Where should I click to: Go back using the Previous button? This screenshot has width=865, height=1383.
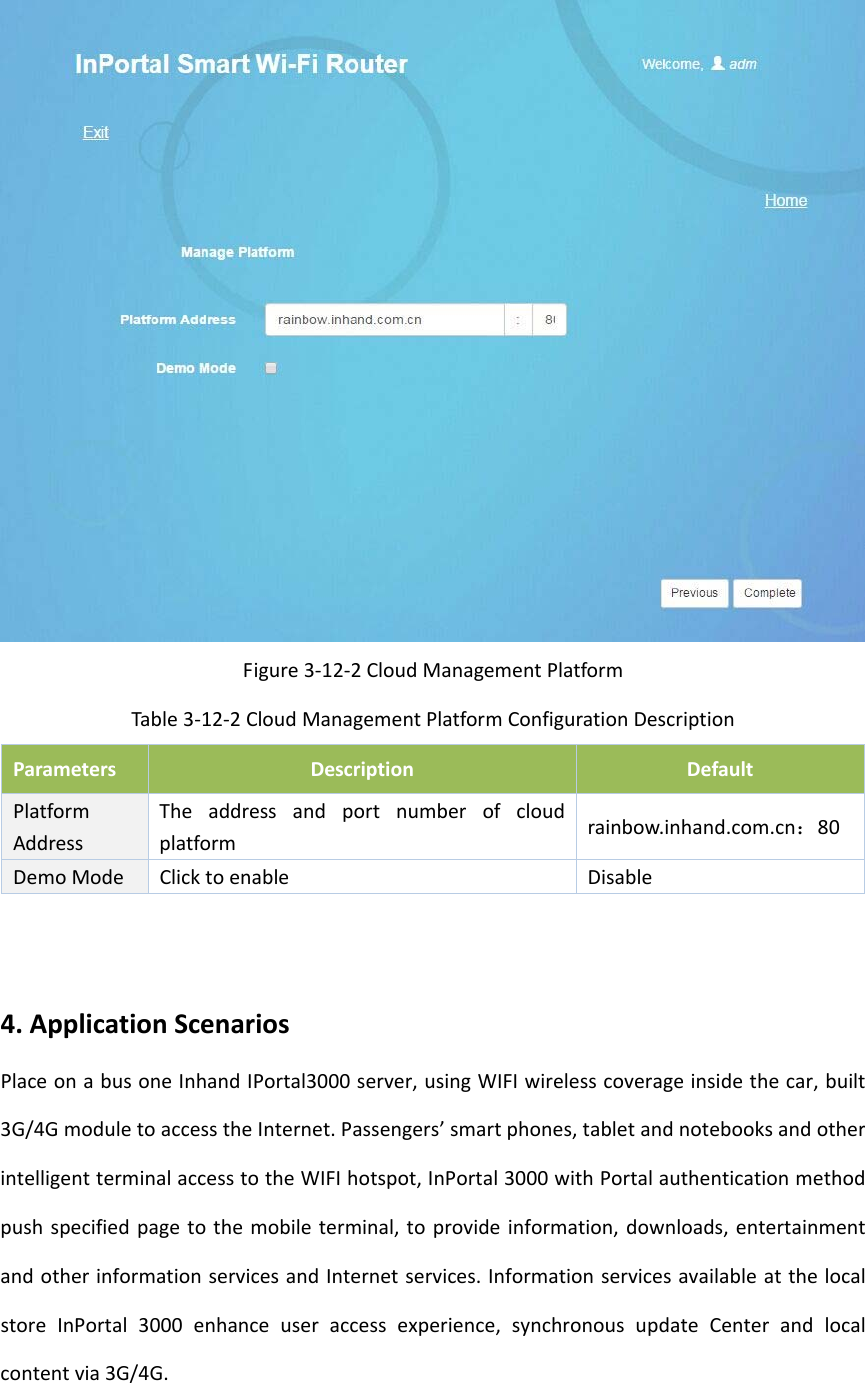pos(694,593)
